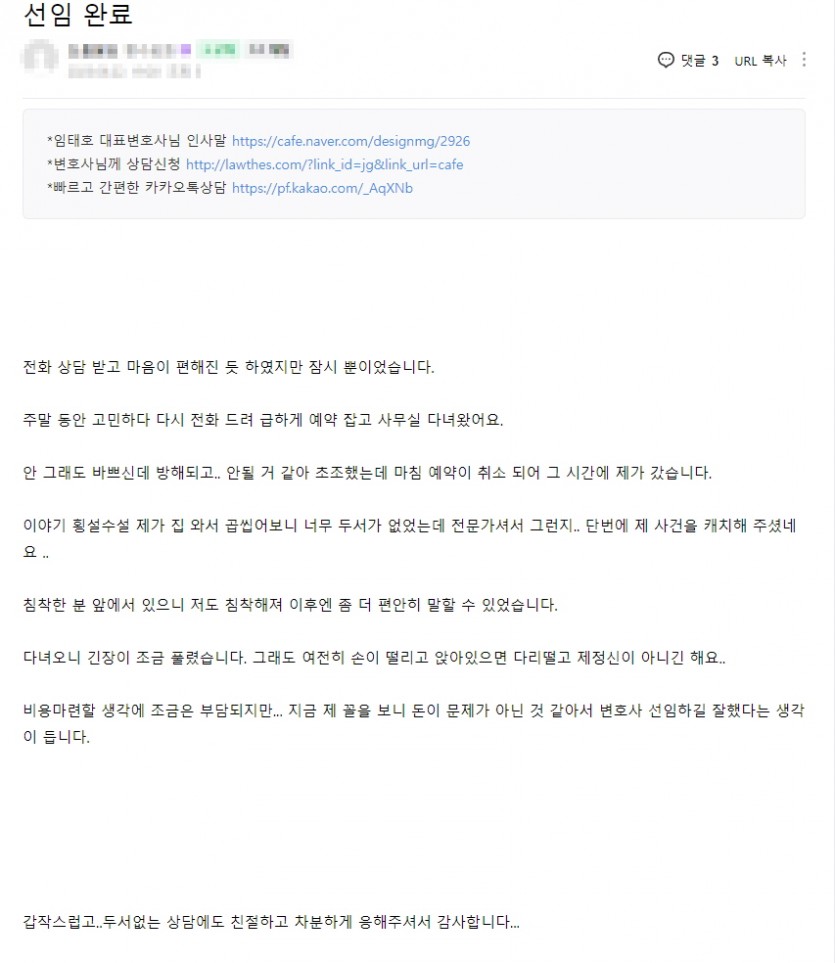Screen dimensions: 835x963
Task: Click the sentence starting 주말 동안 고민하다
Action: tap(263, 420)
